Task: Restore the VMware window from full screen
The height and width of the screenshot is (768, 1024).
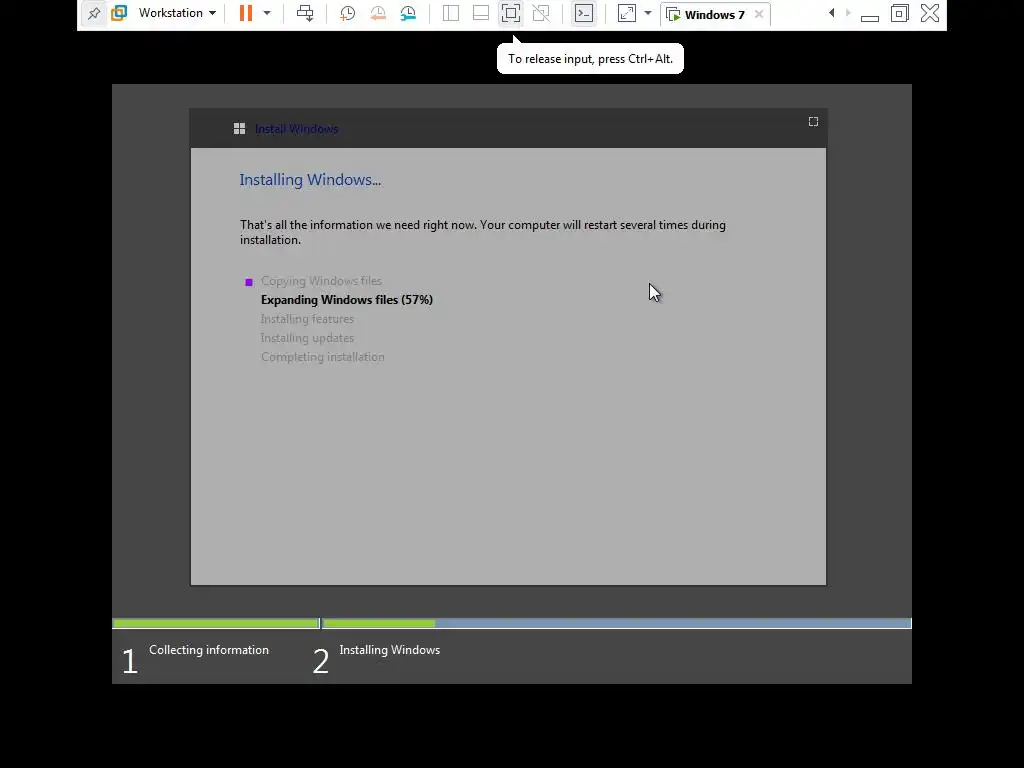Action: 900,13
